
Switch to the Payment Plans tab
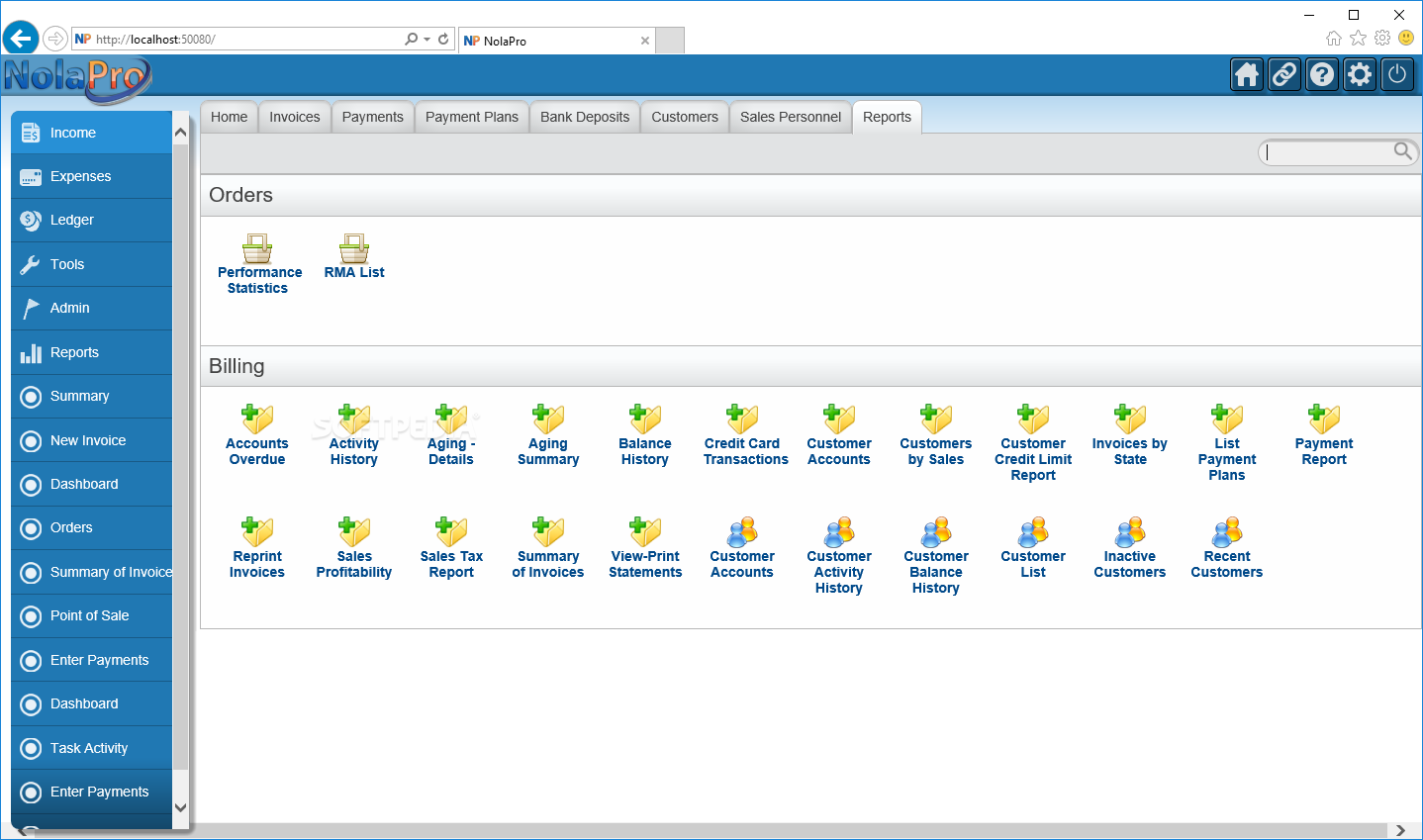pos(472,117)
